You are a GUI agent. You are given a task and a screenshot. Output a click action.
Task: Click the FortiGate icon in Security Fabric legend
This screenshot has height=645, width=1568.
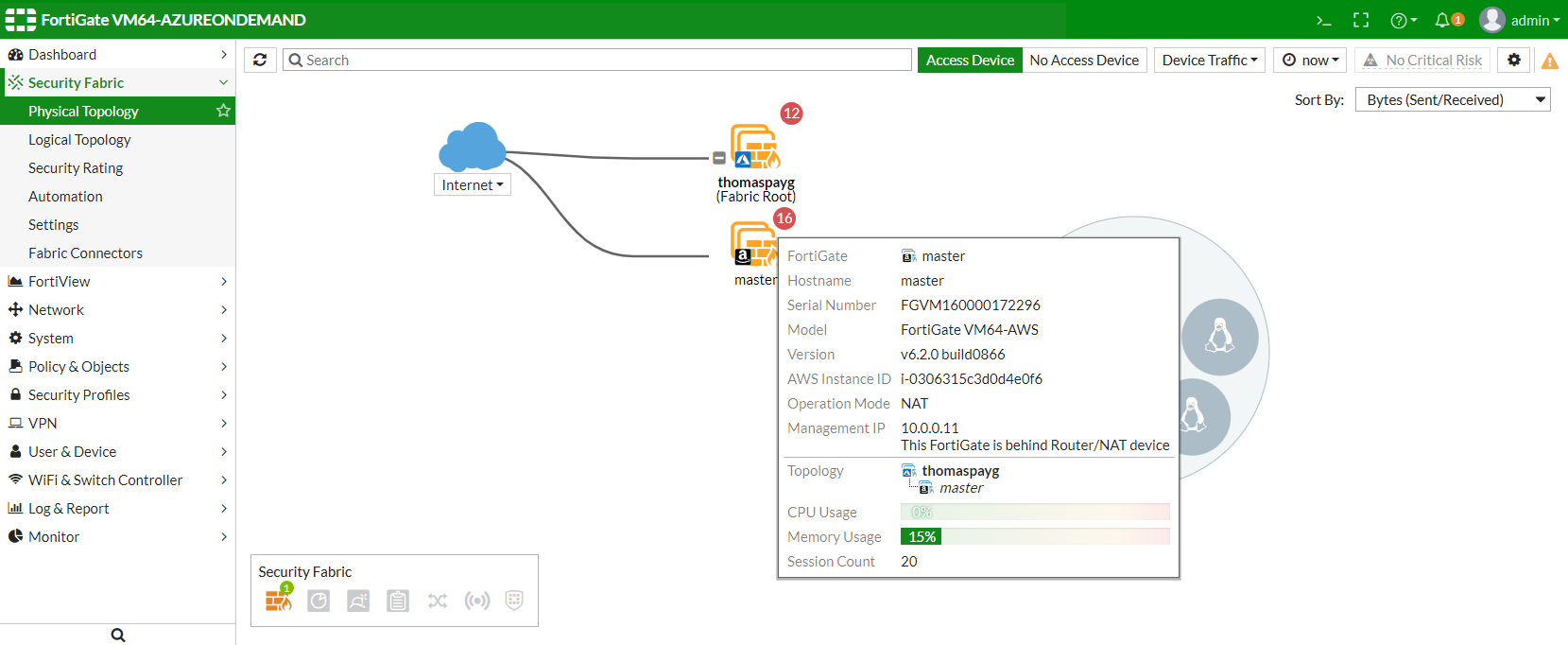click(279, 600)
